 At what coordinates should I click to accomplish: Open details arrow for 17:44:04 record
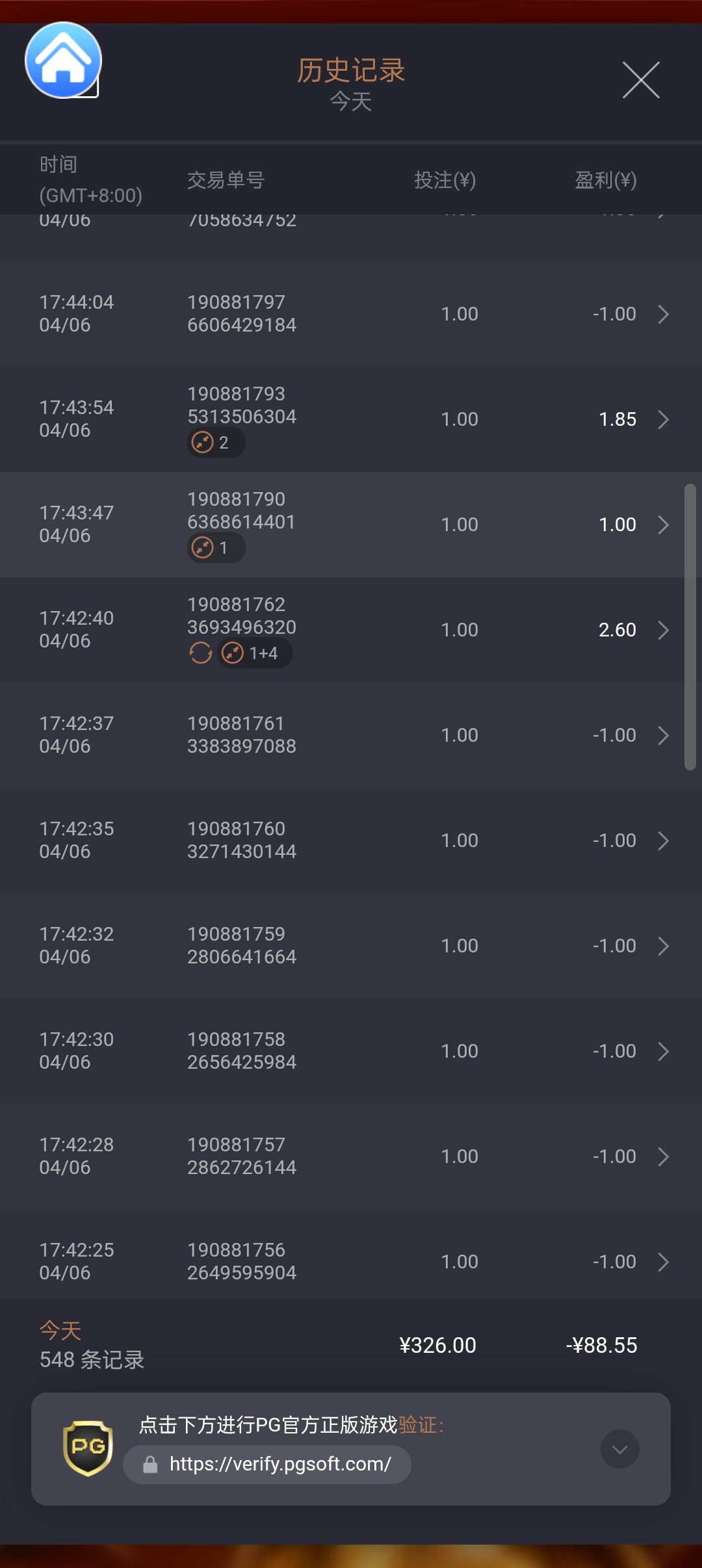(663, 314)
